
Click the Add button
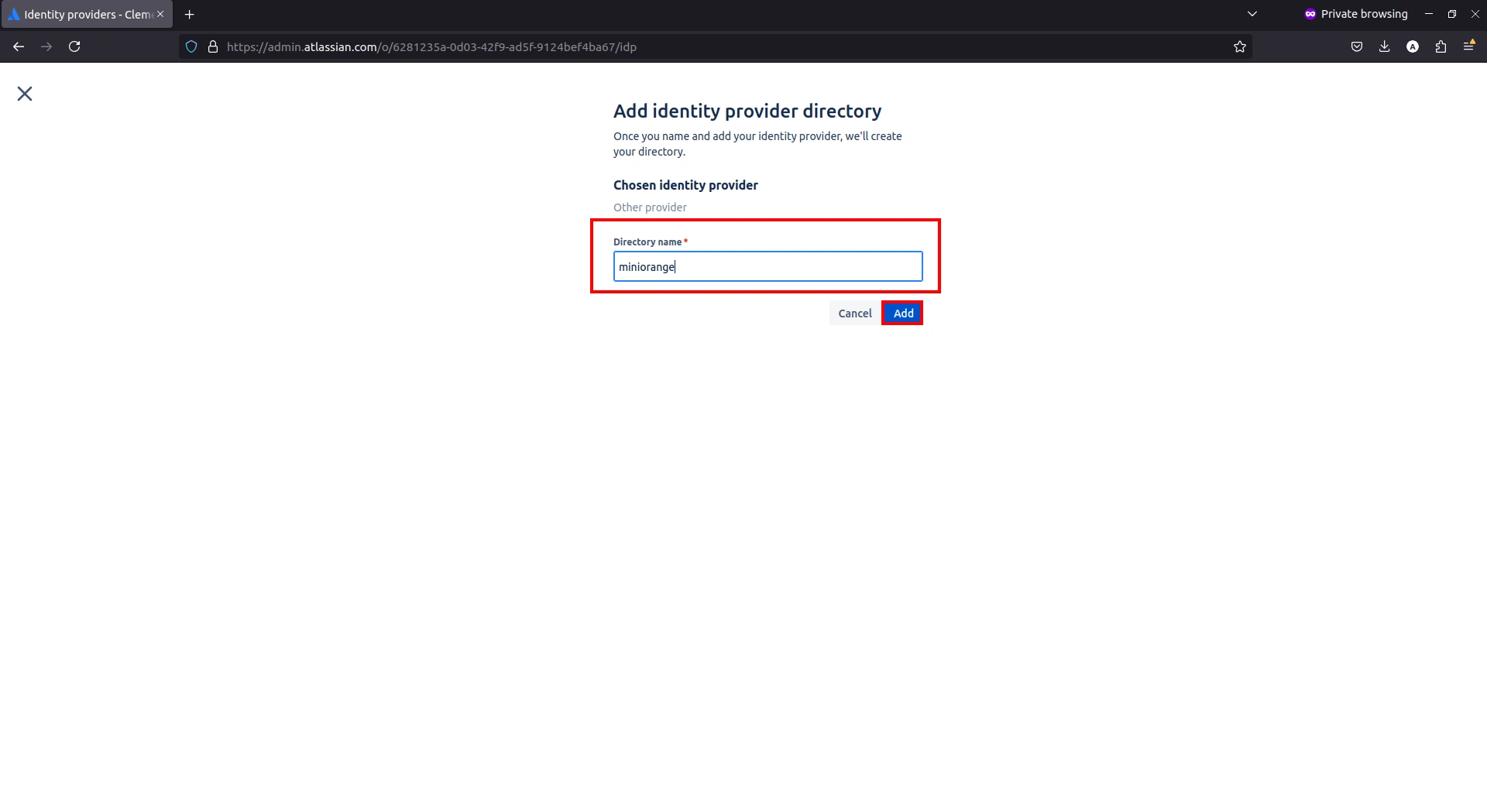pyautogui.click(x=902, y=313)
